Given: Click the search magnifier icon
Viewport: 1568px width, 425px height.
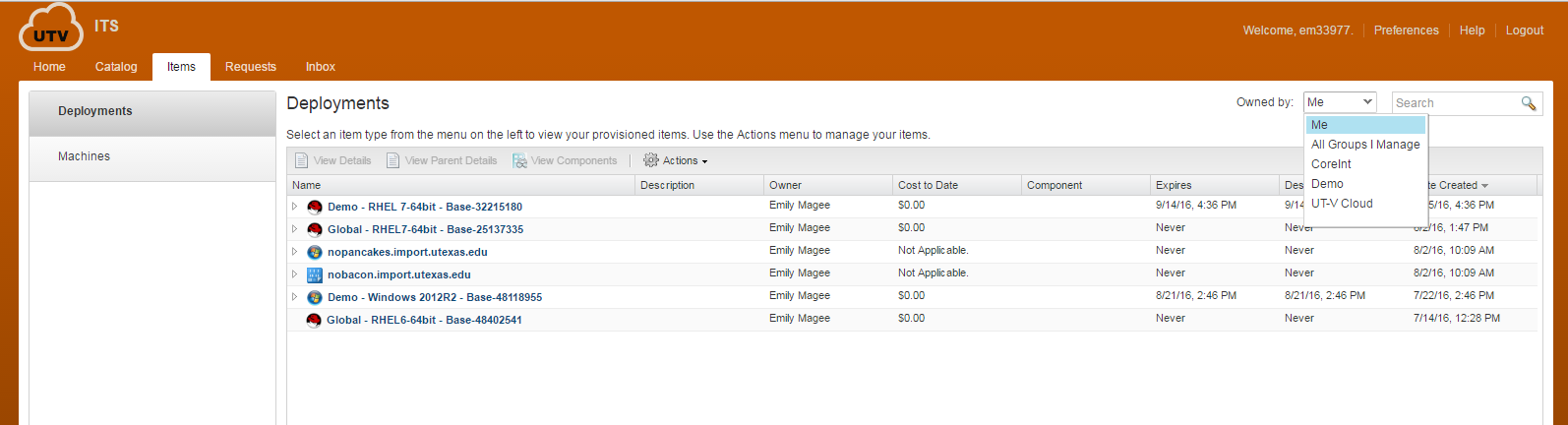Looking at the screenshot, I should point(1528,103).
